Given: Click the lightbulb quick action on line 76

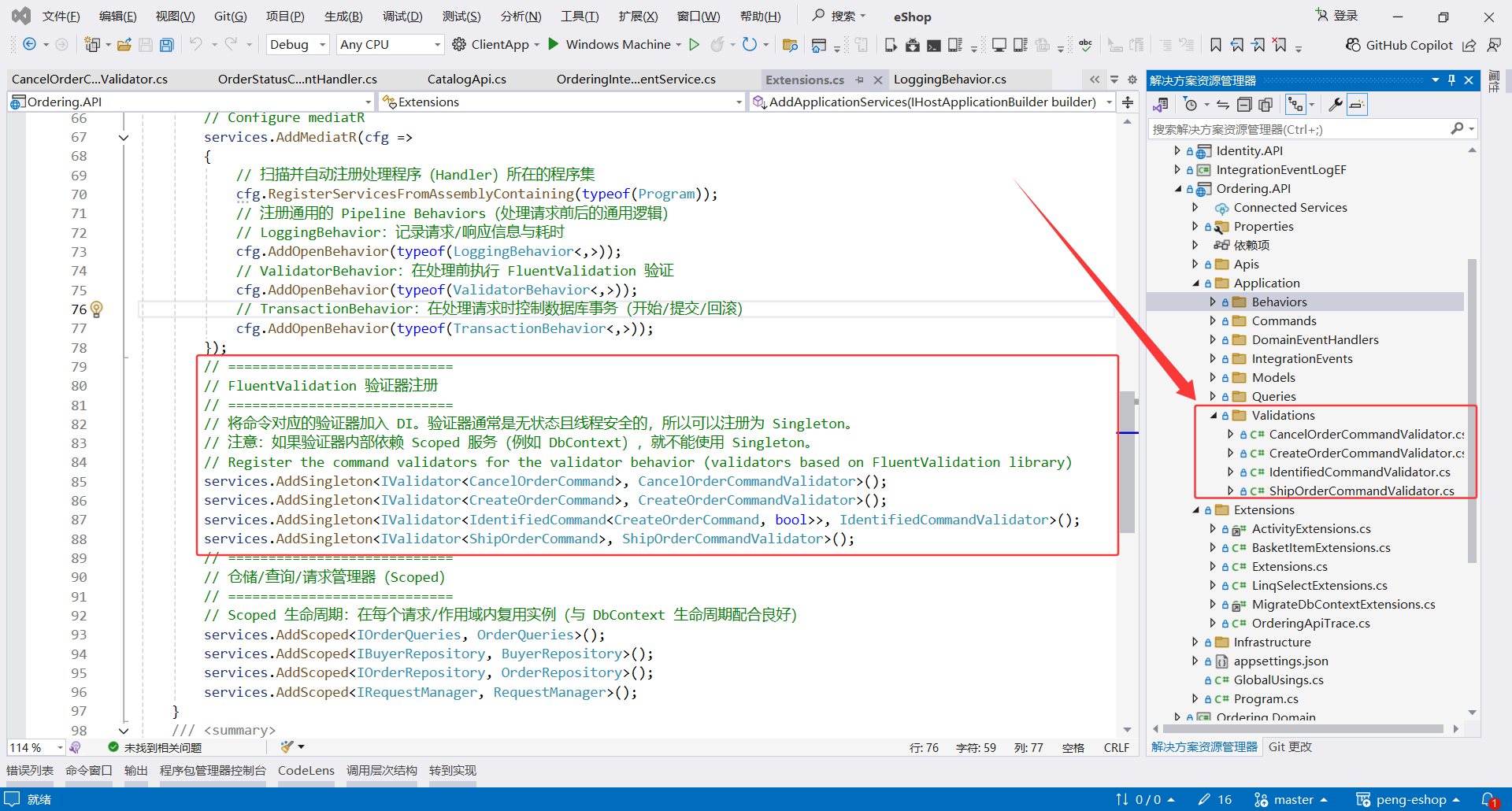Looking at the screenshot, I should tap(97, 309).
